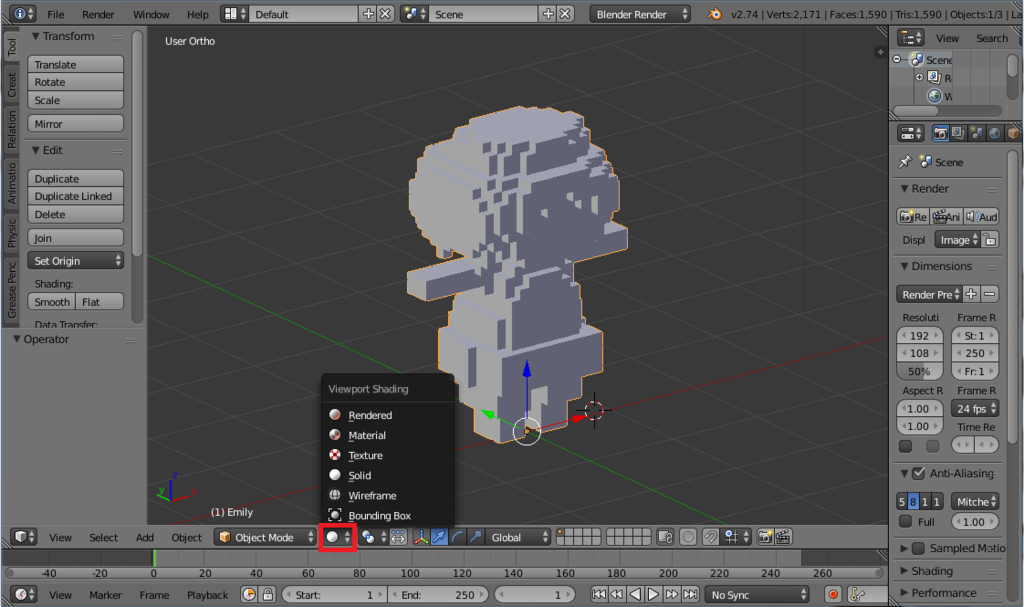Open the keying set key icon
Screen dimensions: 1024x607
[857, 595]
